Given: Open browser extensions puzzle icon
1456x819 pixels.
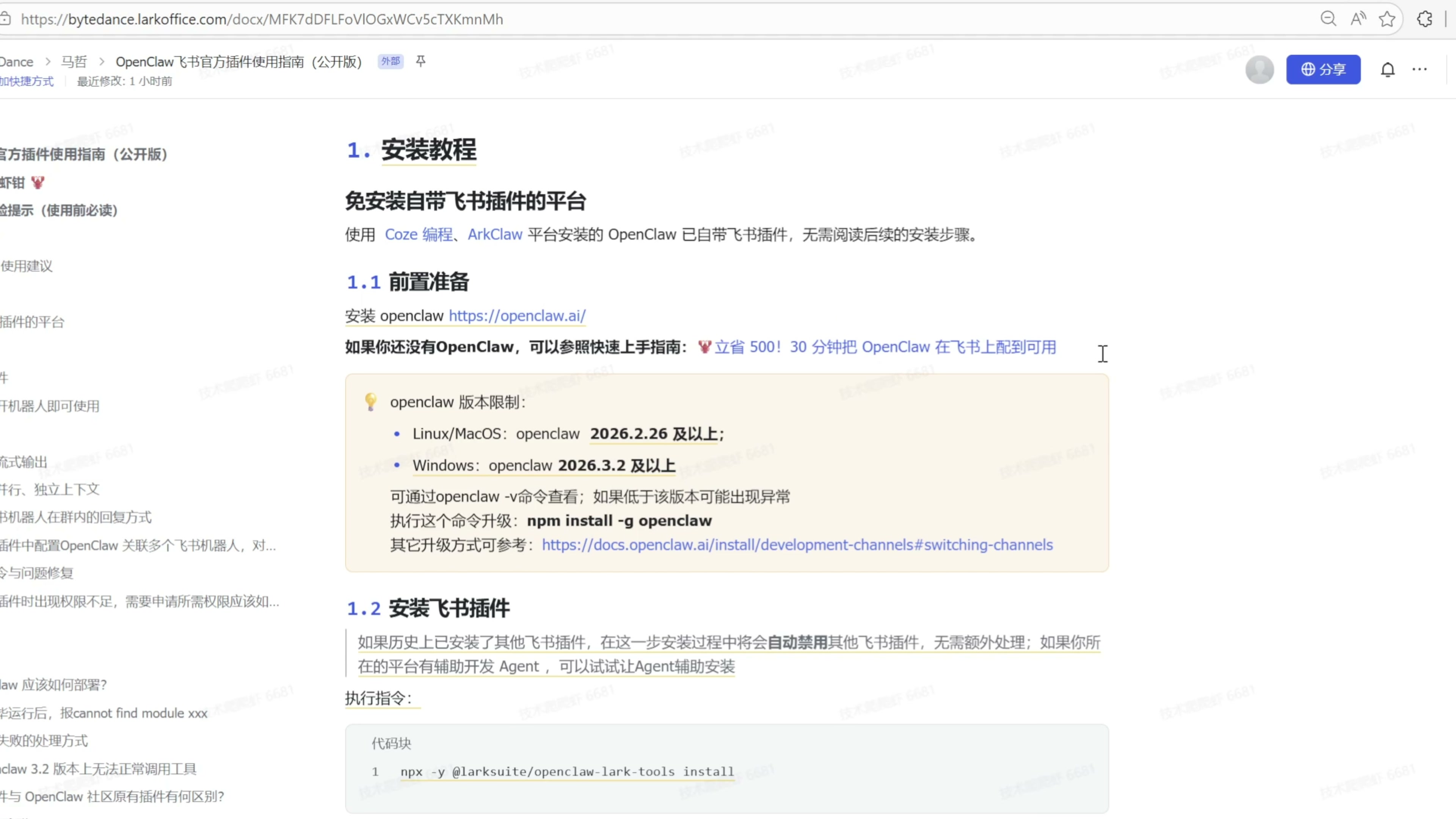Looking at the screenshot, I should click(1425, 19).
